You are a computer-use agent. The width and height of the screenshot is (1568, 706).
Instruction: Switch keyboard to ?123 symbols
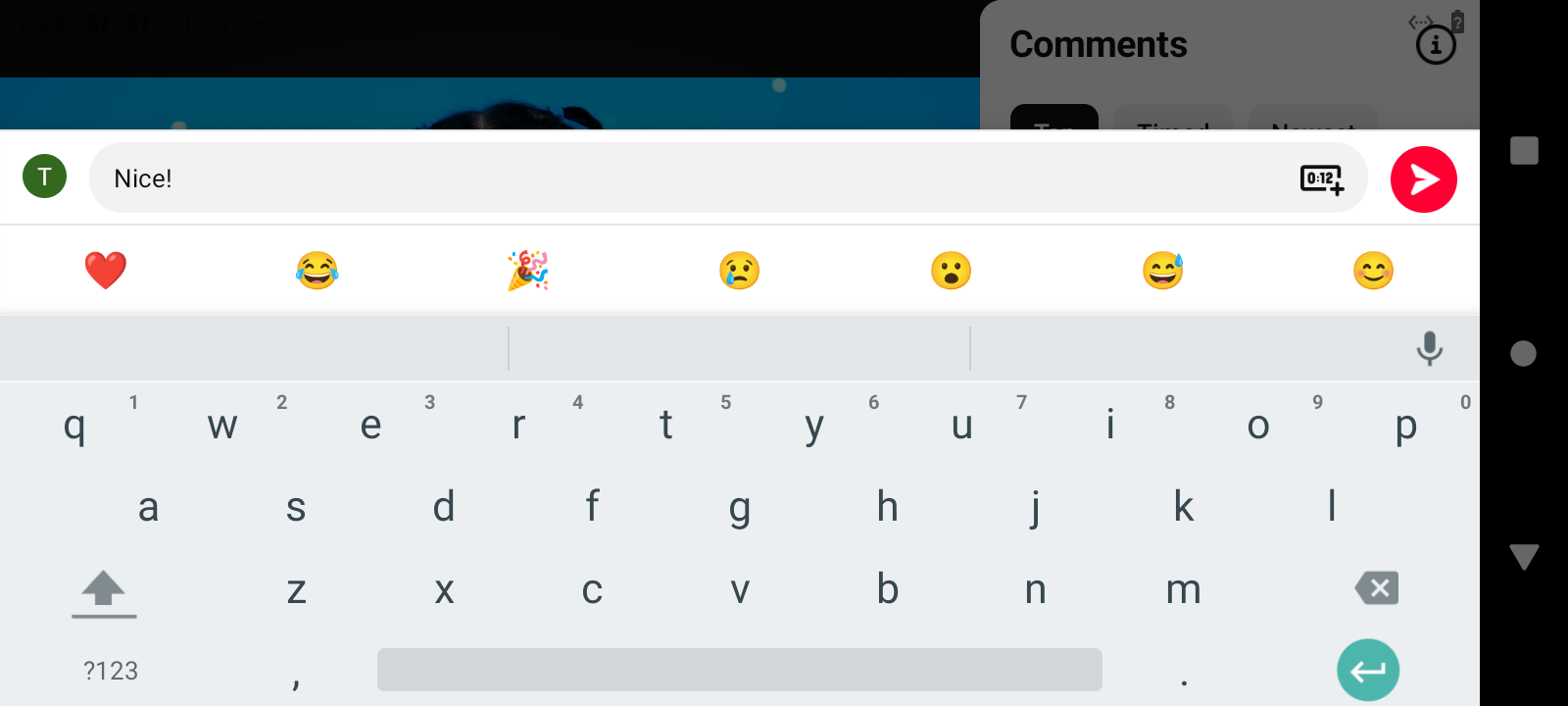point(111,671)
